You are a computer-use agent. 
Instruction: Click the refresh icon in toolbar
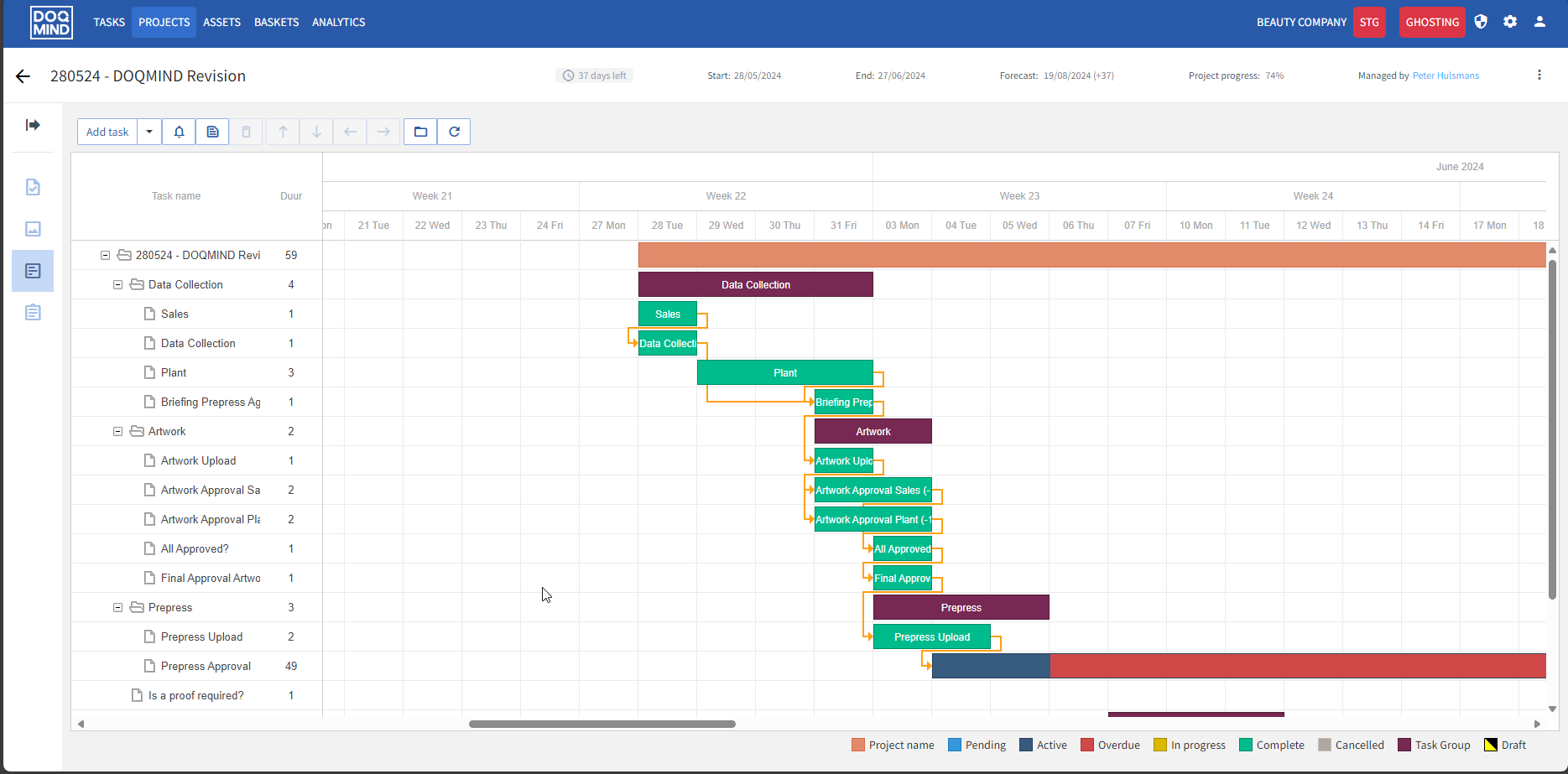[x=454, y=132]
